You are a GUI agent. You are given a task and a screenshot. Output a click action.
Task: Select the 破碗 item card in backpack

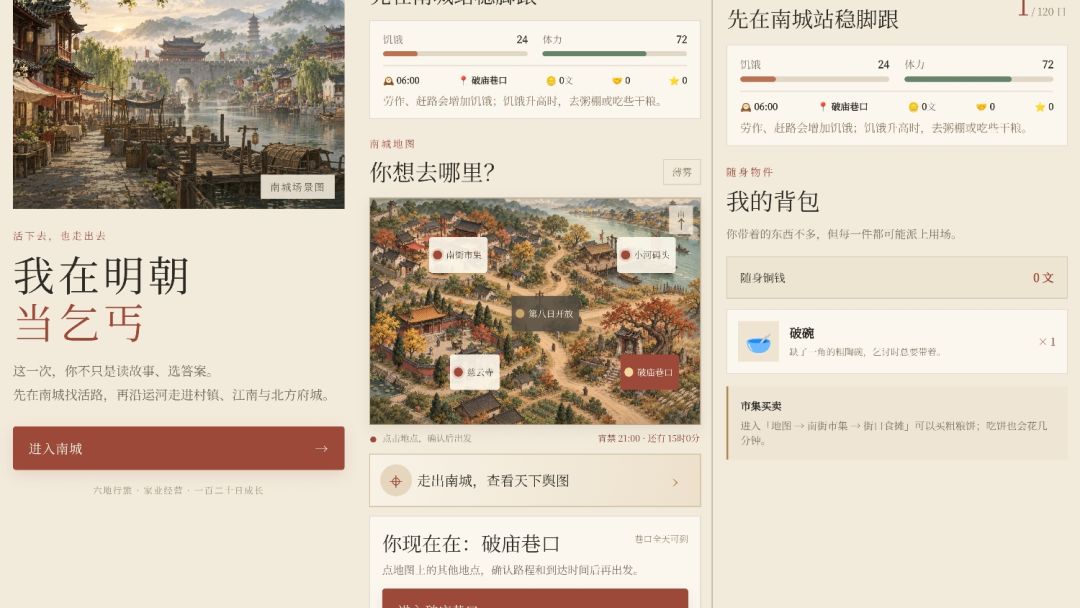pos(897,342)
